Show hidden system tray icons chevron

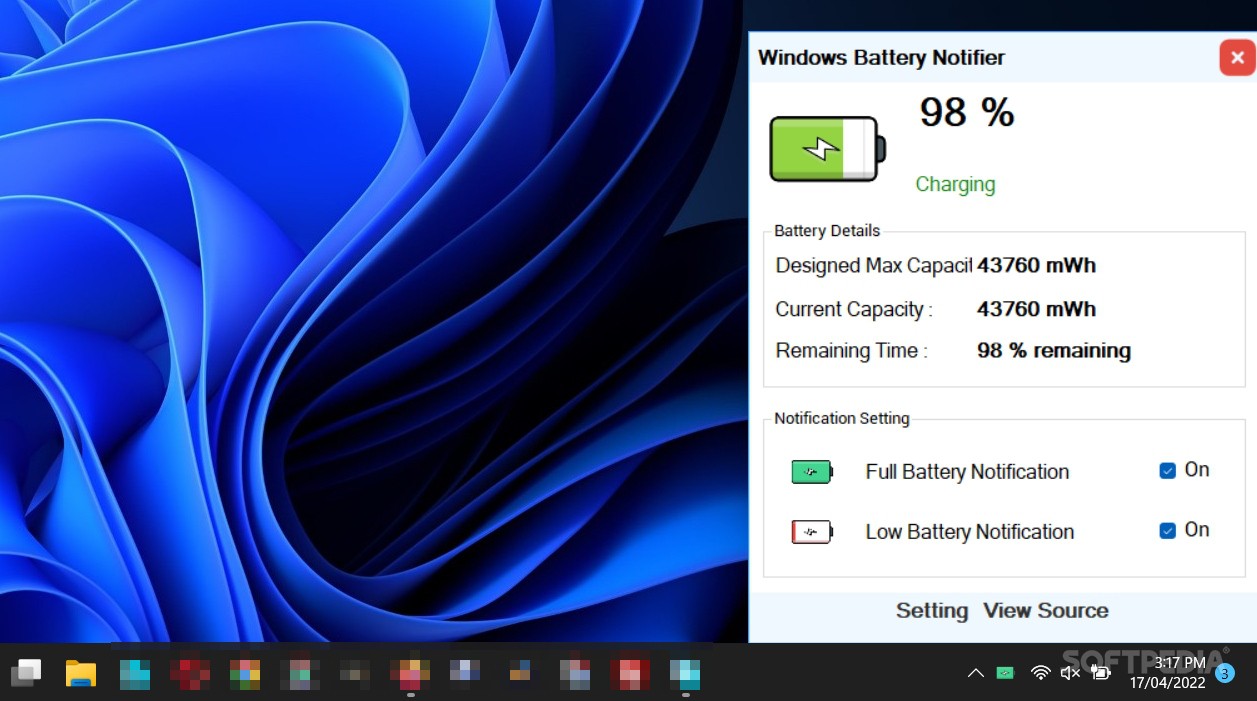pos(975,673)
